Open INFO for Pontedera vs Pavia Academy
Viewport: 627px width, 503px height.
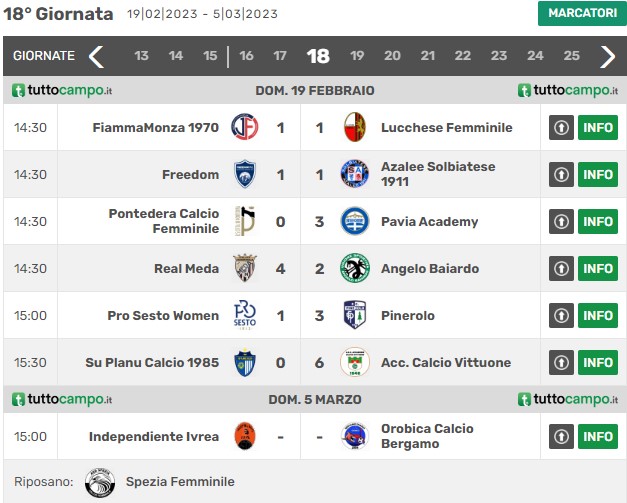tap(598, 221)
